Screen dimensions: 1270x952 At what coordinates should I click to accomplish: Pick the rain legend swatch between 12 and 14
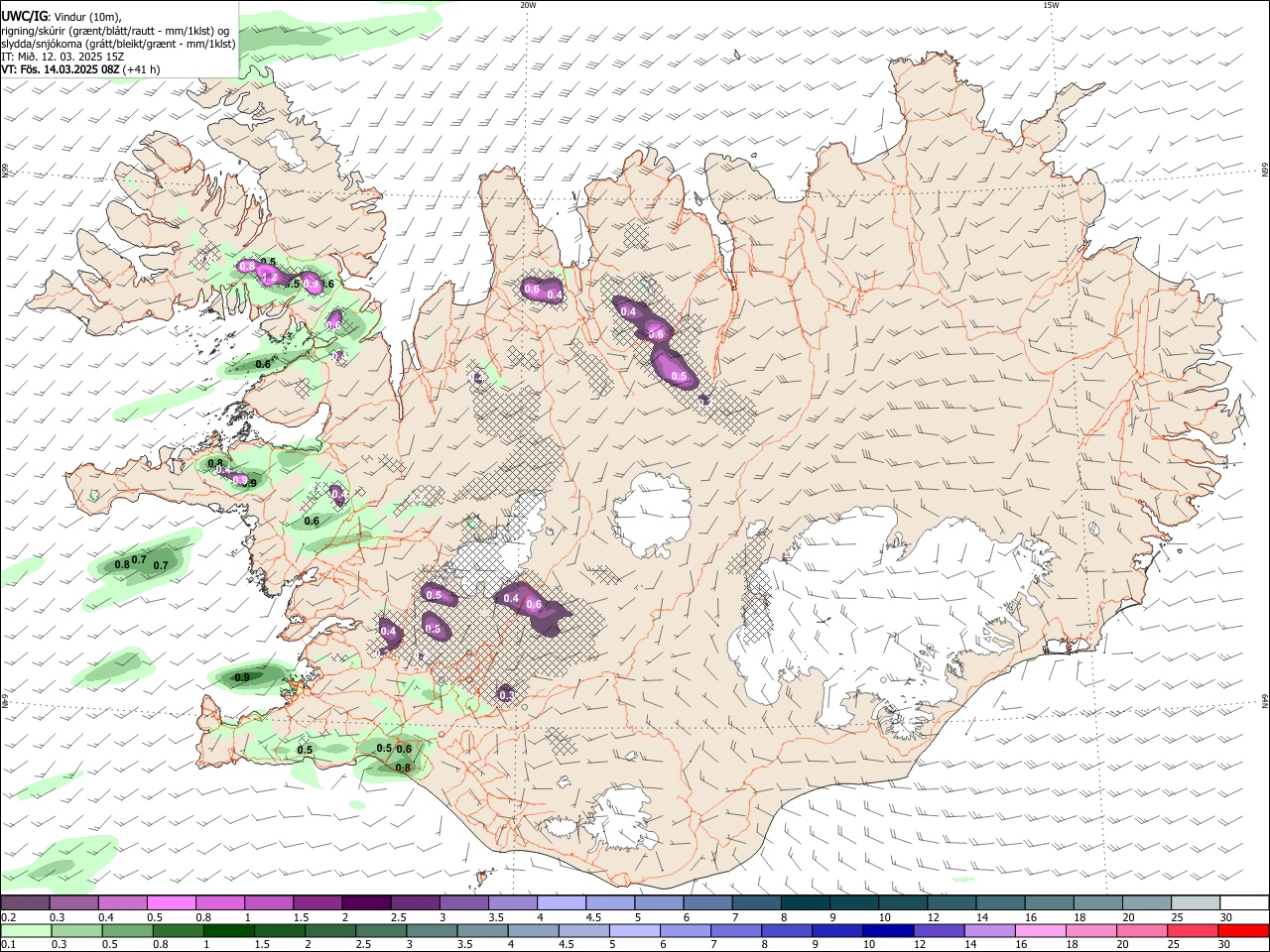pyautogui.click(x=937, y=930)
